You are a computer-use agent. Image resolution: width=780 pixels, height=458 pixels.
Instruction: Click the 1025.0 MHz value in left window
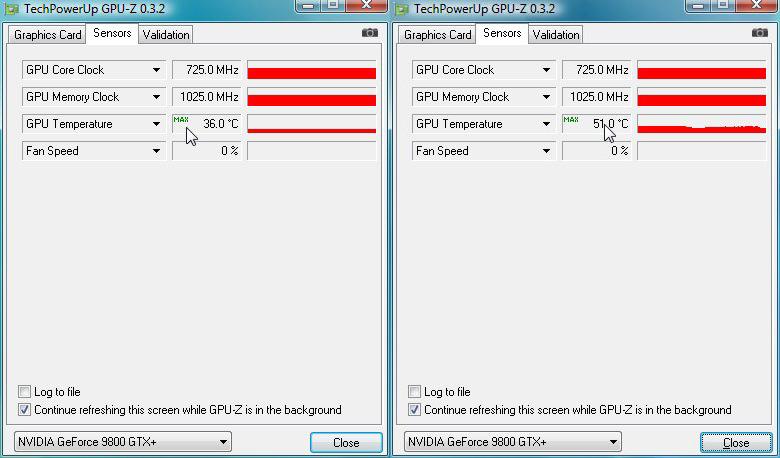pos(206,97)
